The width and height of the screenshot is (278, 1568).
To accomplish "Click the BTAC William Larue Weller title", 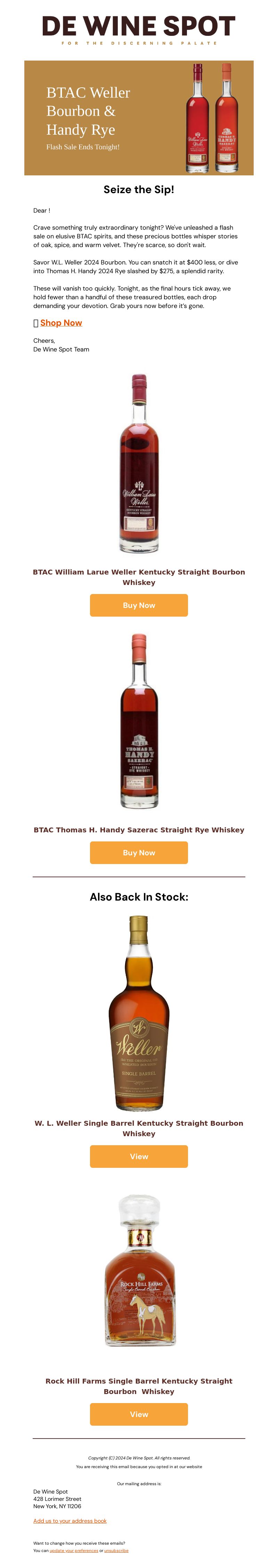I will (139, 577).
